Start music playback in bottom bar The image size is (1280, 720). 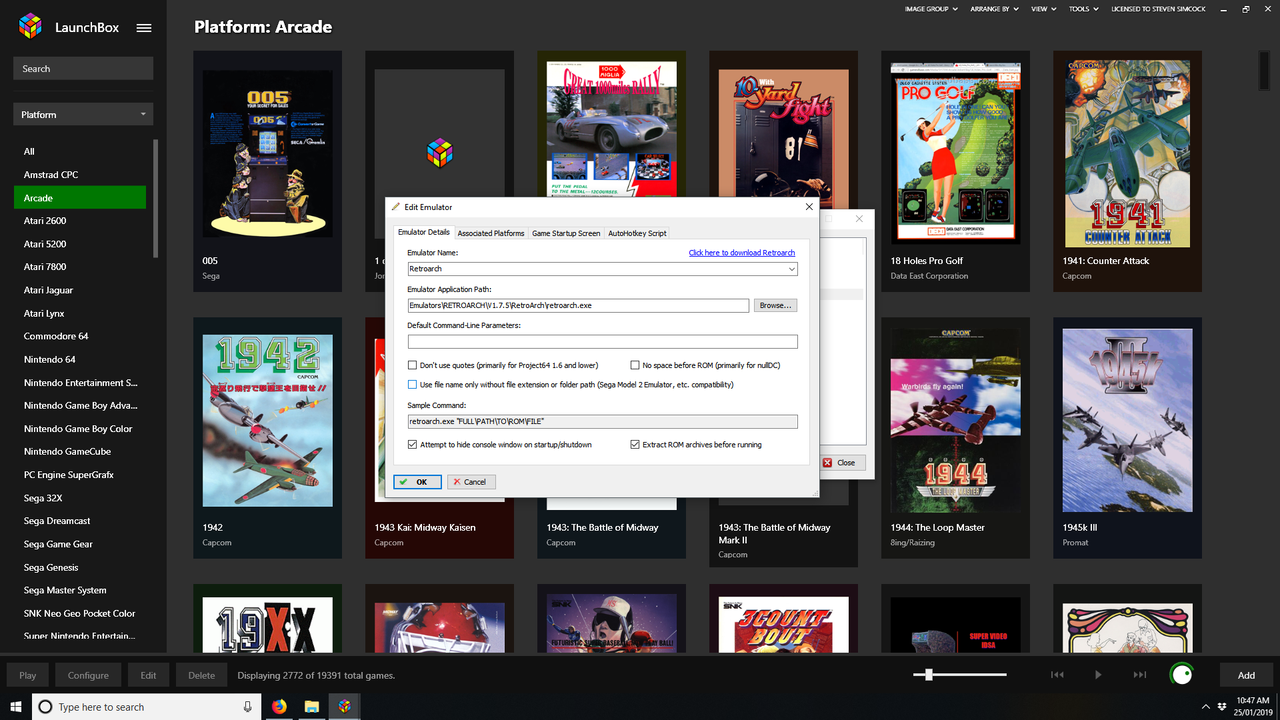(x=1098, y=675)
